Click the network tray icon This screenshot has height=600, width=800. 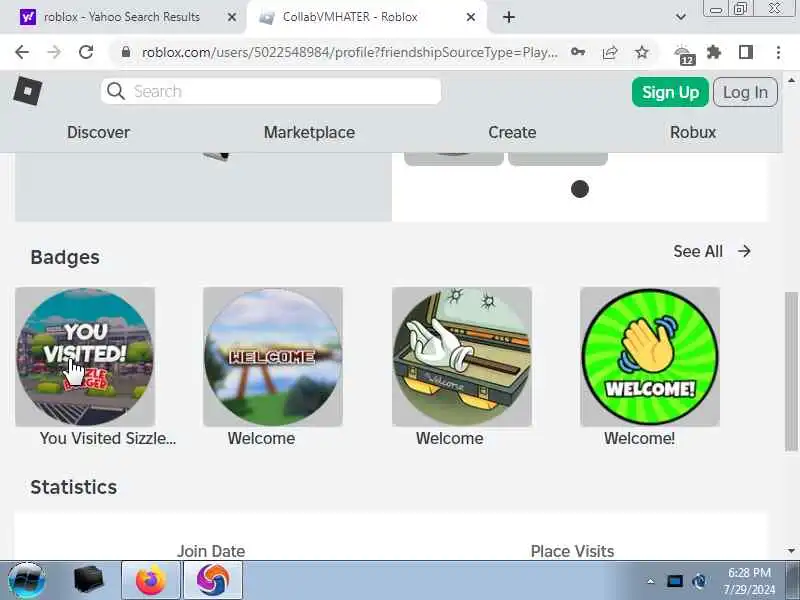pyautogui.click(x=699, y=581)
